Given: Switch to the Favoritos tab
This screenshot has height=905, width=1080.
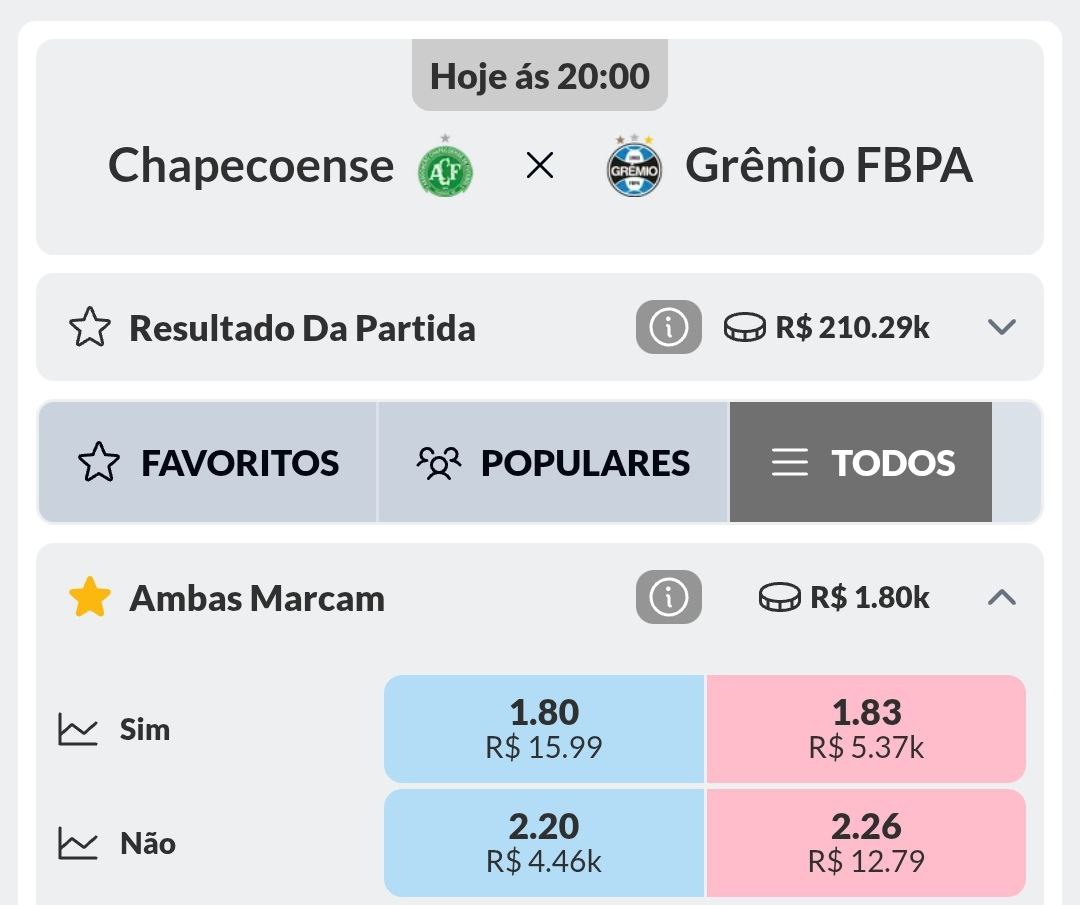Looking at the screenshot, I should [208, 463].
